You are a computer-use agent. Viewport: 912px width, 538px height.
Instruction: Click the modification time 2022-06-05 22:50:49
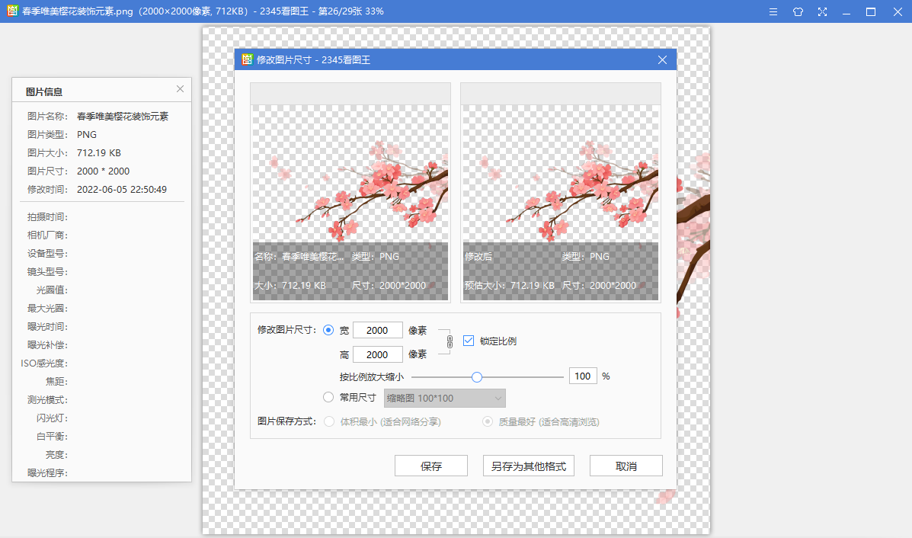coord(122,190)
